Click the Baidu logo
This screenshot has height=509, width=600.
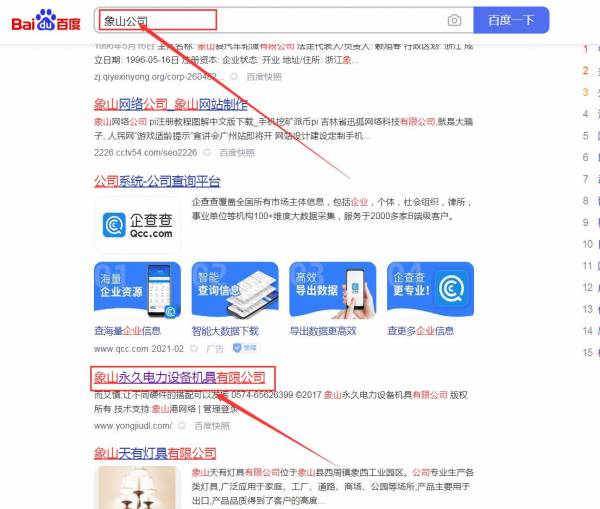tap(46, 21)
